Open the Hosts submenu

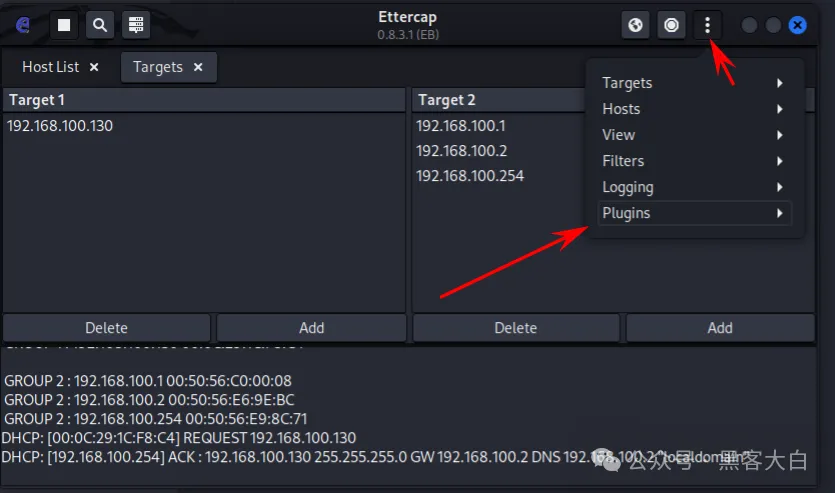(694, 109)
